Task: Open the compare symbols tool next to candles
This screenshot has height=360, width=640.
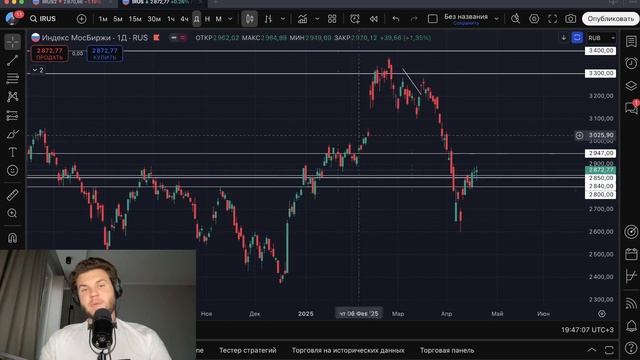Action: (268, 19)
